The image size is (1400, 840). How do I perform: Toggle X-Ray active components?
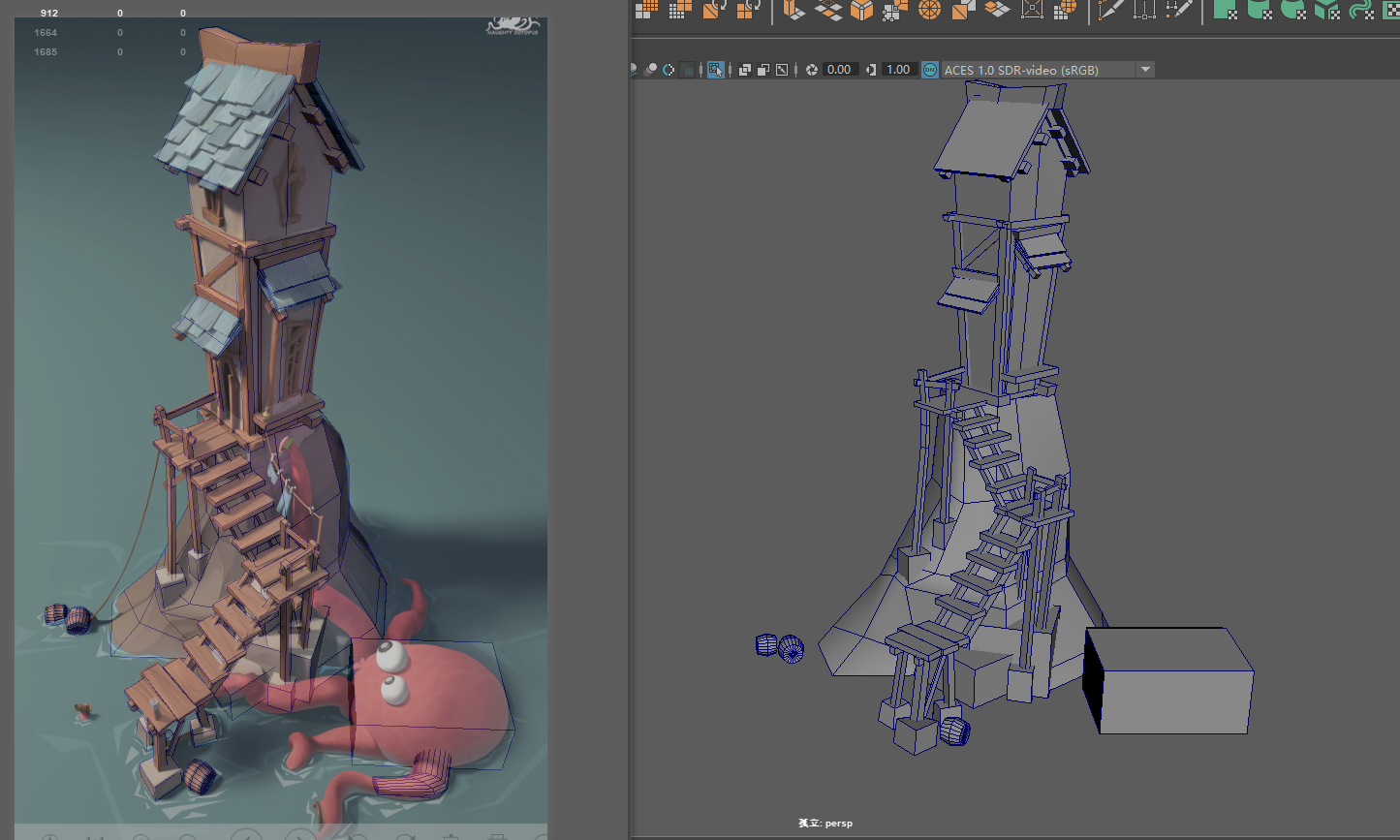coord(763,70)
